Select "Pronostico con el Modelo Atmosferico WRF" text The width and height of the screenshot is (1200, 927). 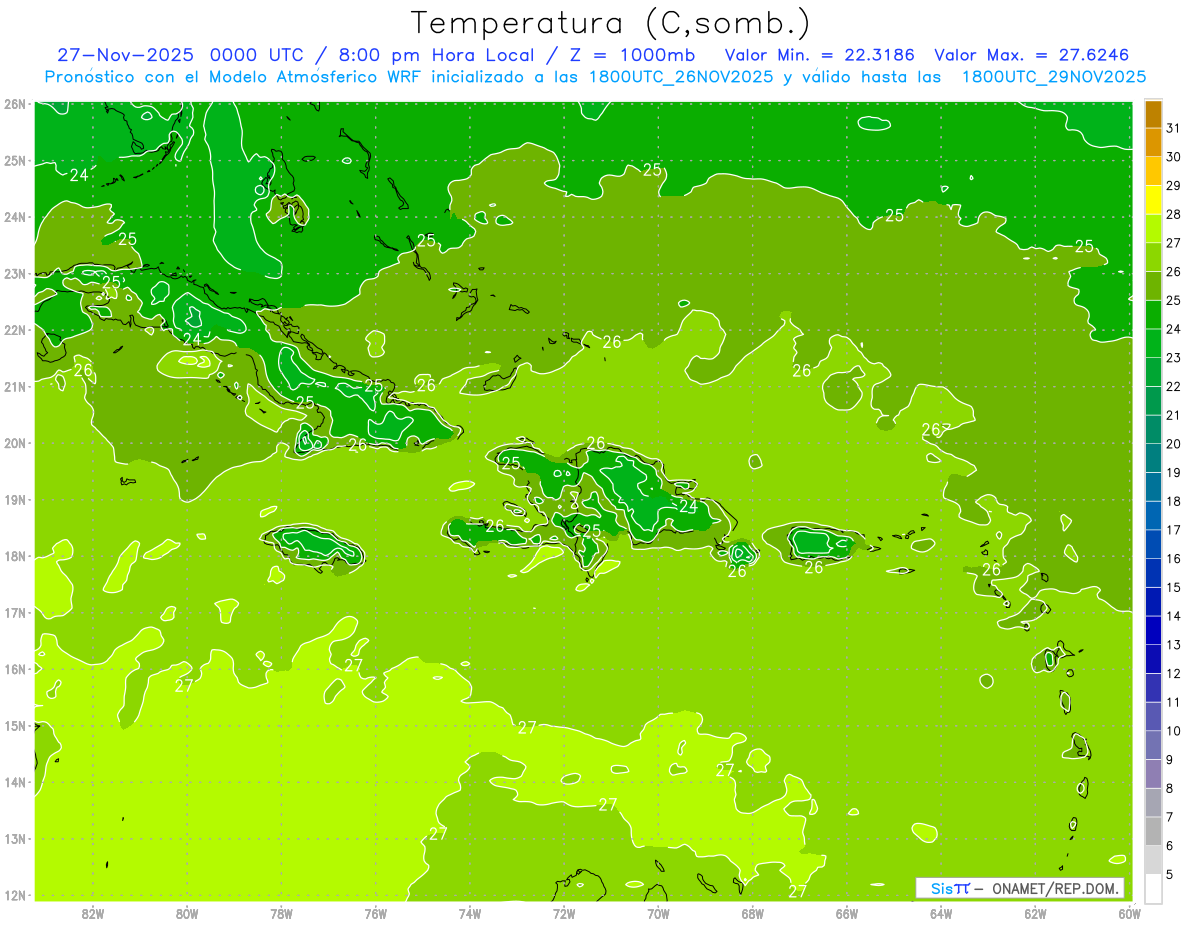(x=235, y=77)
